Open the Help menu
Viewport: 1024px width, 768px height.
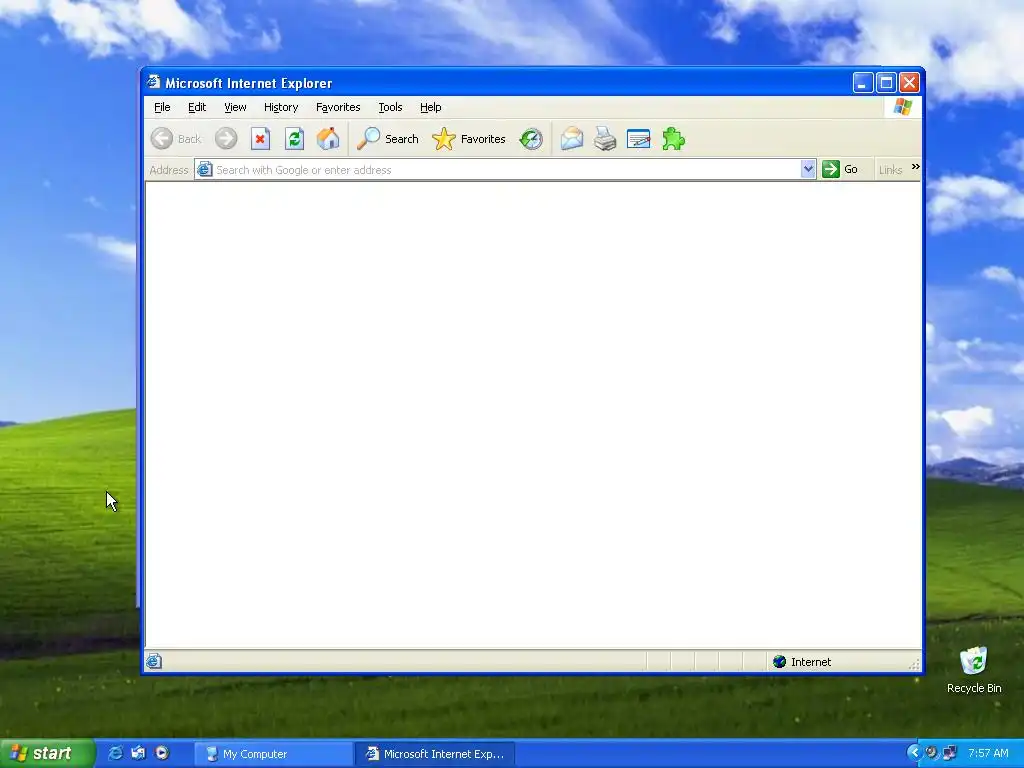430,107
